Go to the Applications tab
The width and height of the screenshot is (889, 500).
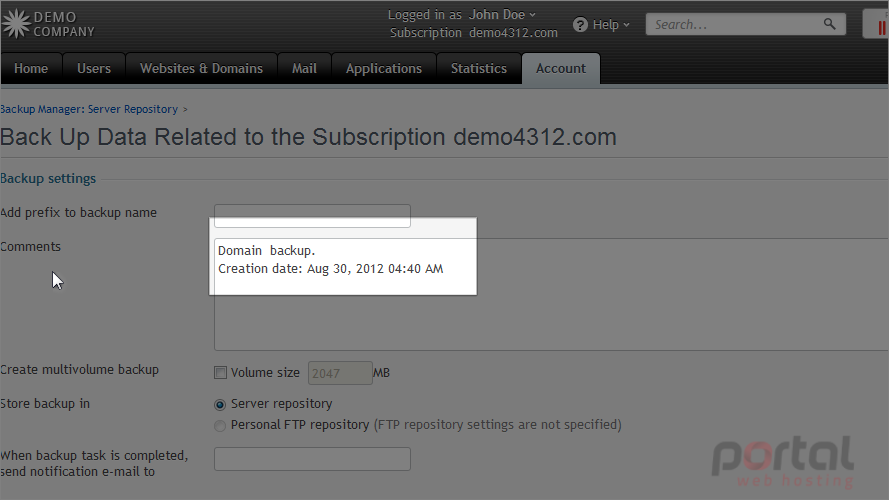point(384,69)
